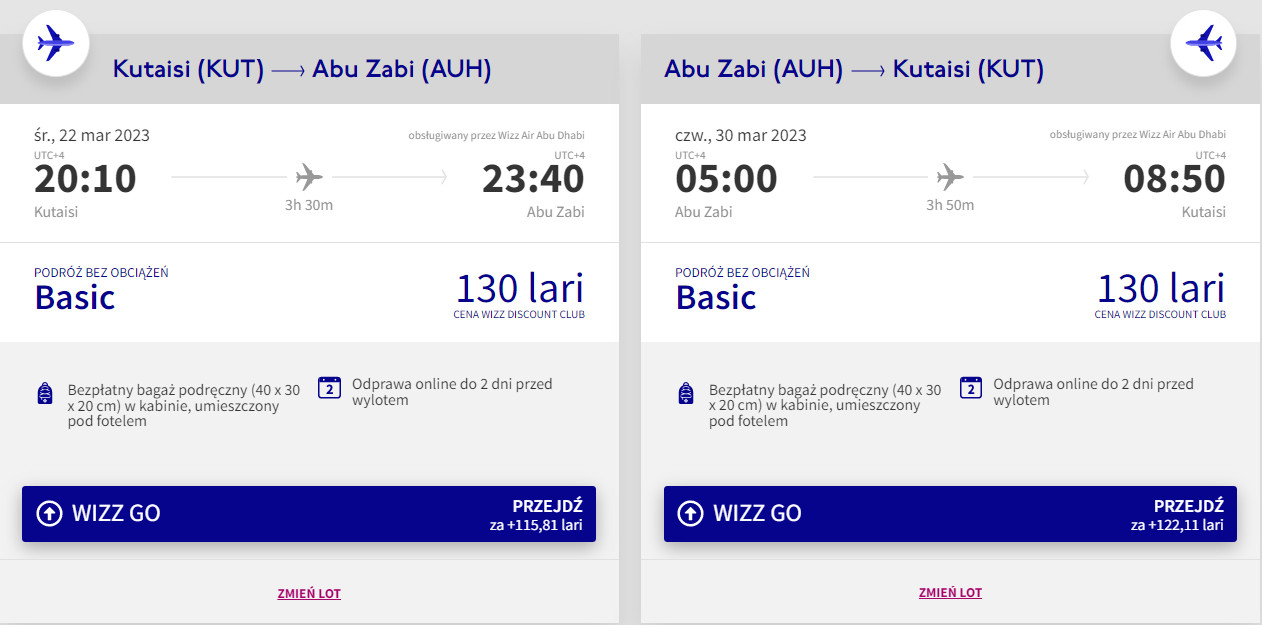Viewport: 1262px width, 625px height.
Task: Click ZMIEŃ LOT link under outbound flight
Action: (309, 593)
